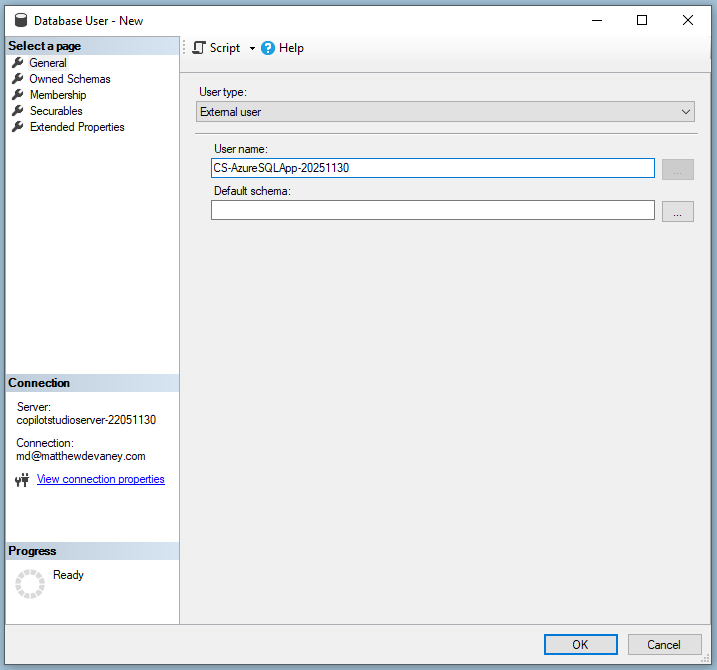Click the blue Help question mark icon

pos(268,48)
